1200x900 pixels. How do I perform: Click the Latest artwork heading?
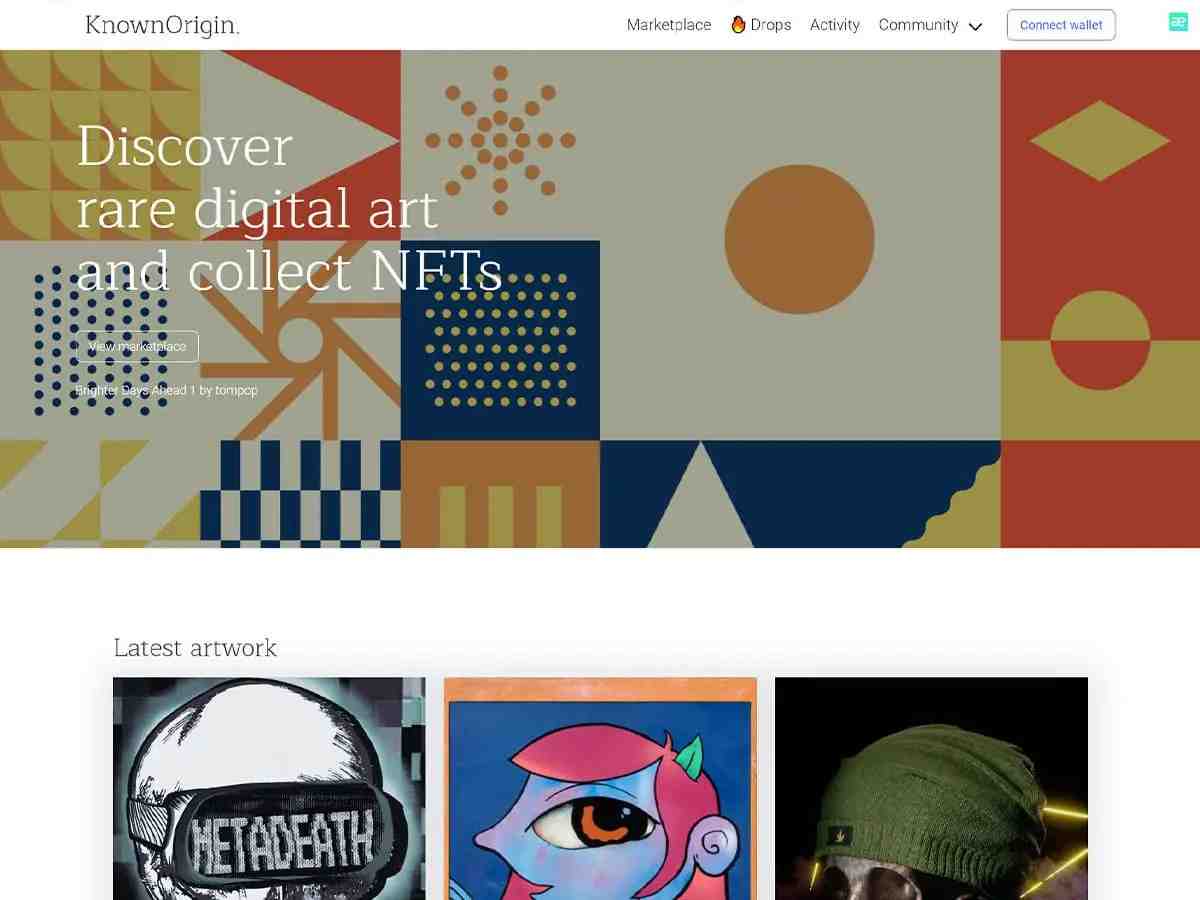pos(195,648)
